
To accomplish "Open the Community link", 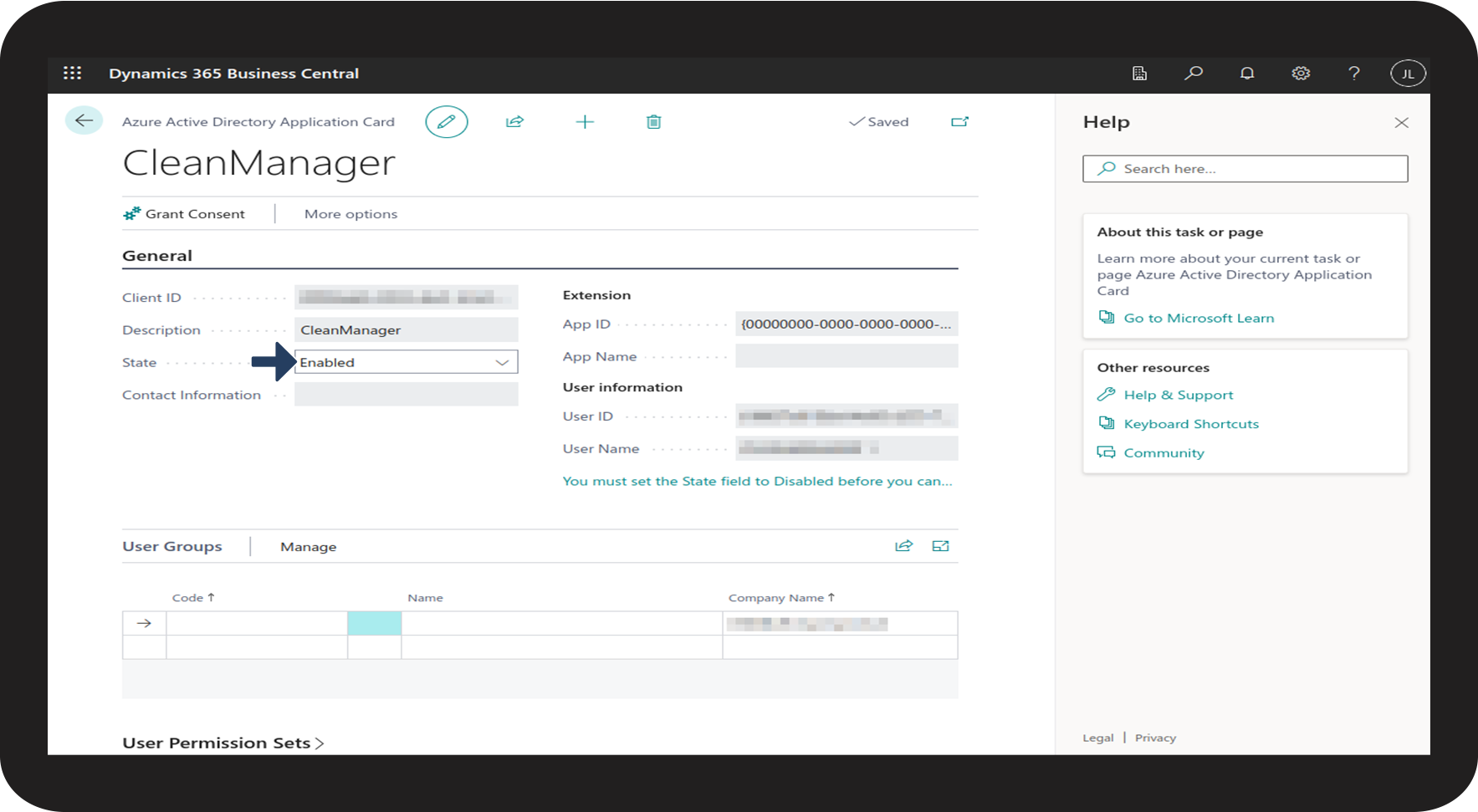I will pyautogui.click(x=1163, y=452).
